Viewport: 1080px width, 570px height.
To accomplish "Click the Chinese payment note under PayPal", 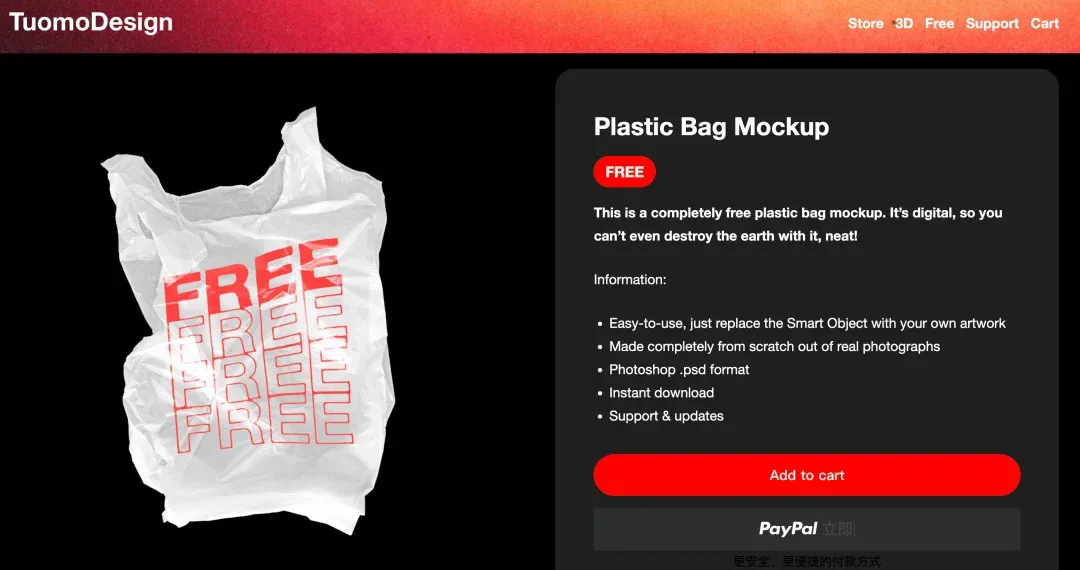I will (807, 562).
